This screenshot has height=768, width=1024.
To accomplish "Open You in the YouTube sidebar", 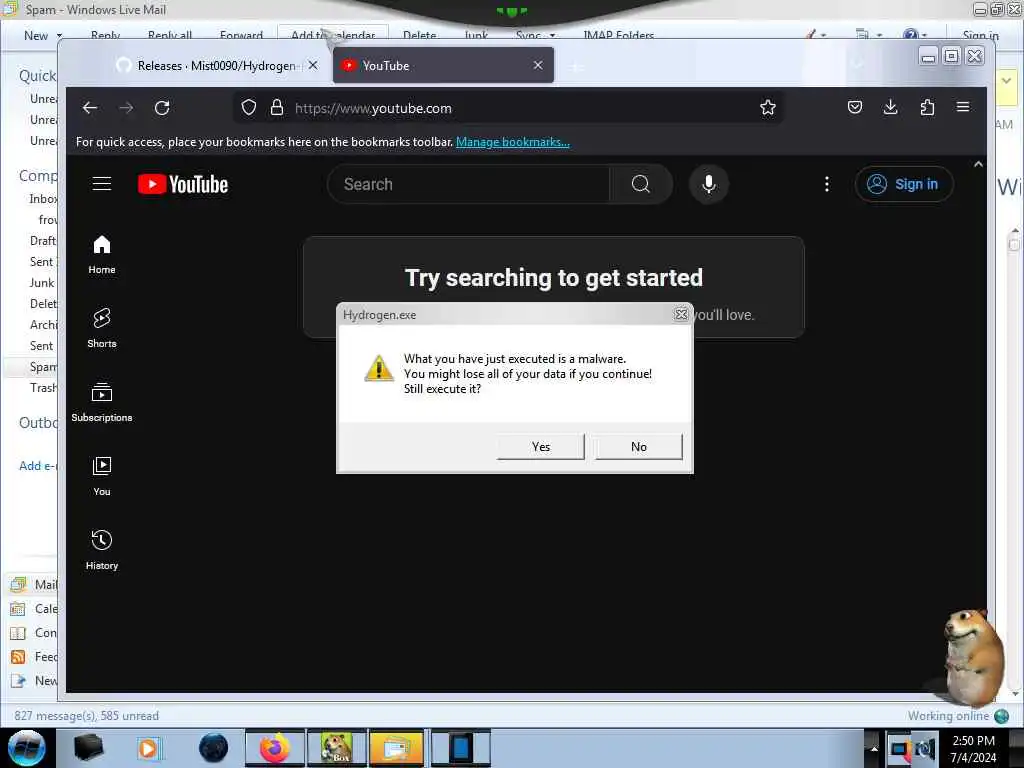I will (x=102, y=476).
